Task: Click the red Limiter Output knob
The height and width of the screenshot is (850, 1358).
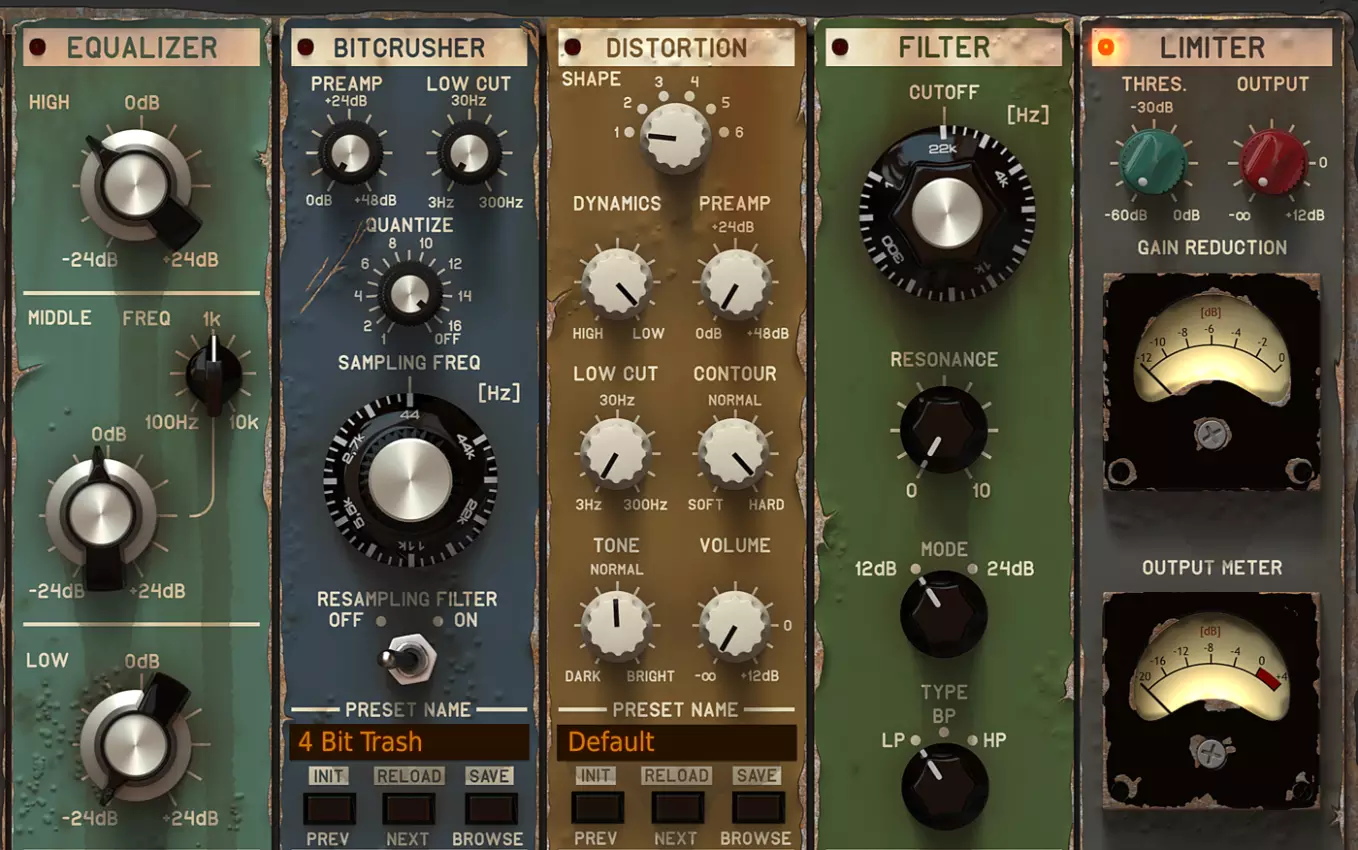Action: [x=1273, y=160]
